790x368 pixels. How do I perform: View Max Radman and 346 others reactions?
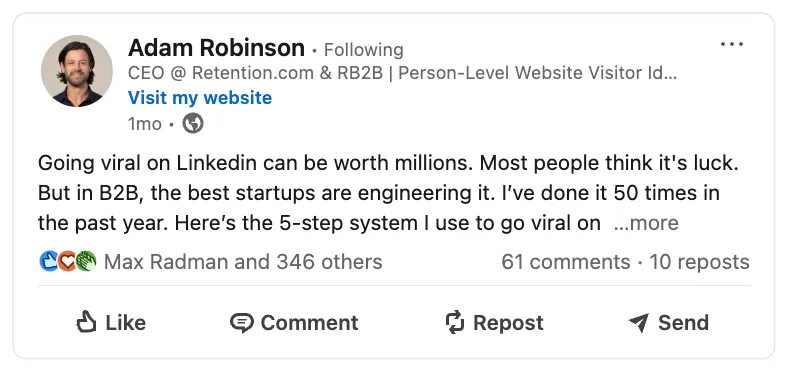pyautogui.click(x=243, y=262)
